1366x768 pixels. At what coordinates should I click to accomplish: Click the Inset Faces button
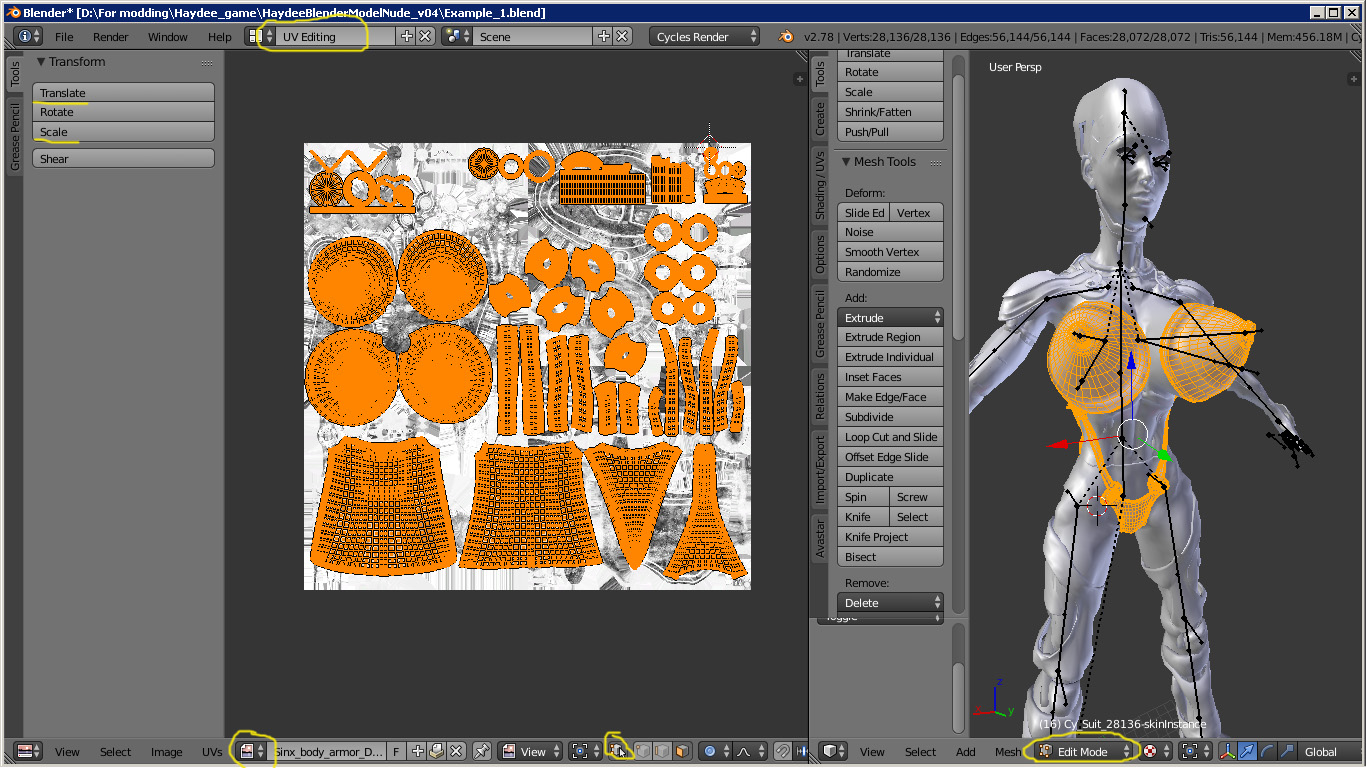coord(890,377)
